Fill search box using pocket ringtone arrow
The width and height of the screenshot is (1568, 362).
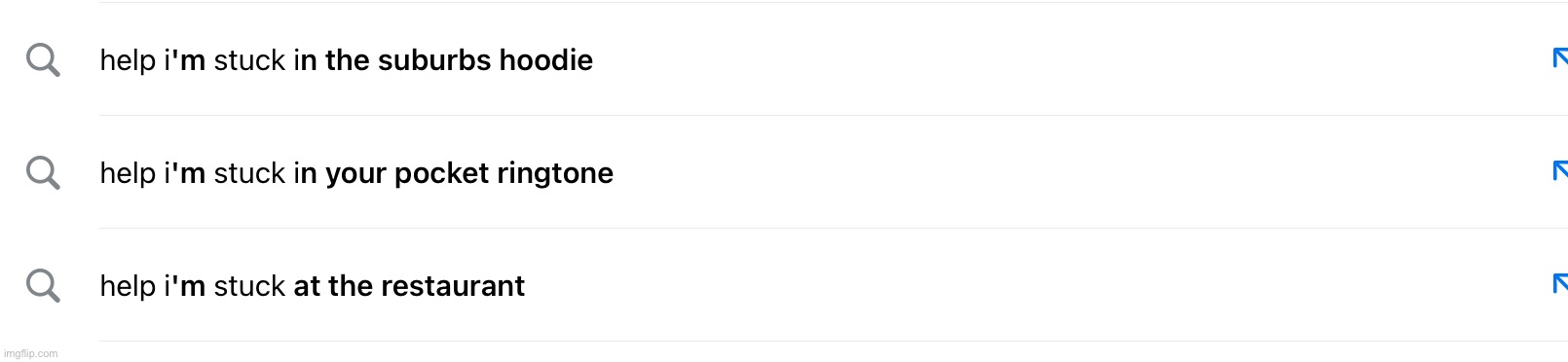click(1558, 170)
